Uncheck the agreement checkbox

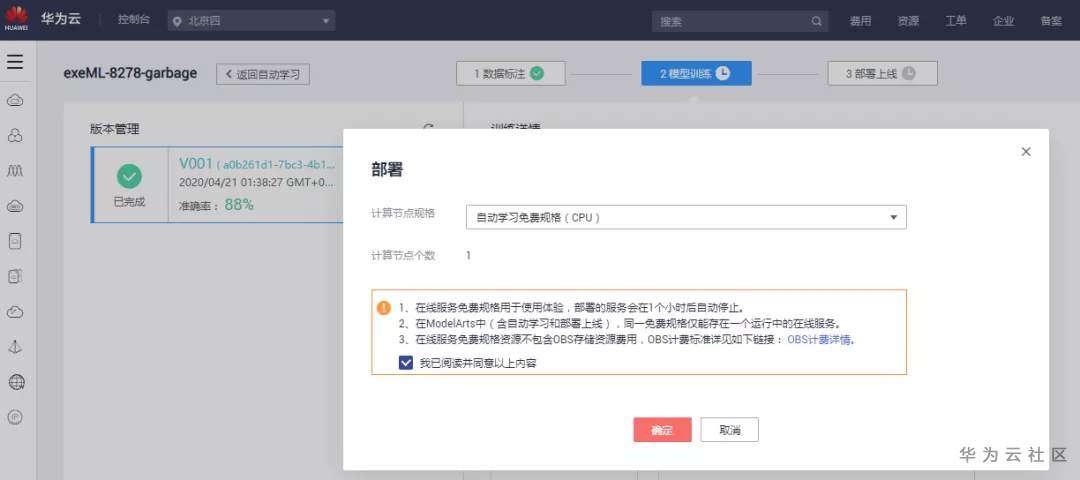point(406,362)
